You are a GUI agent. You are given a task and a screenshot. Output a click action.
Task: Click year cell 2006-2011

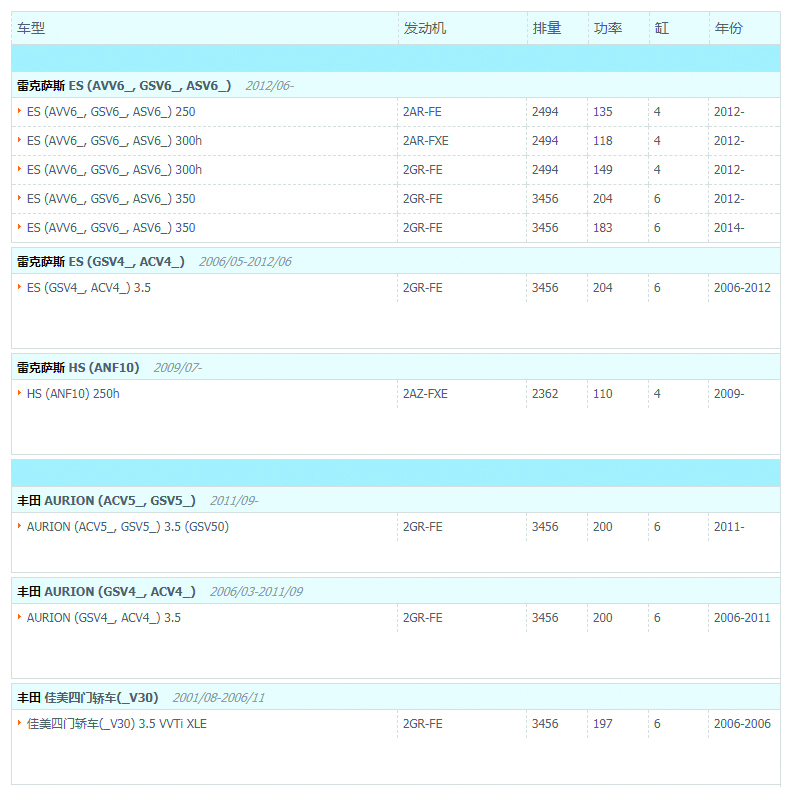pos(742,618)
